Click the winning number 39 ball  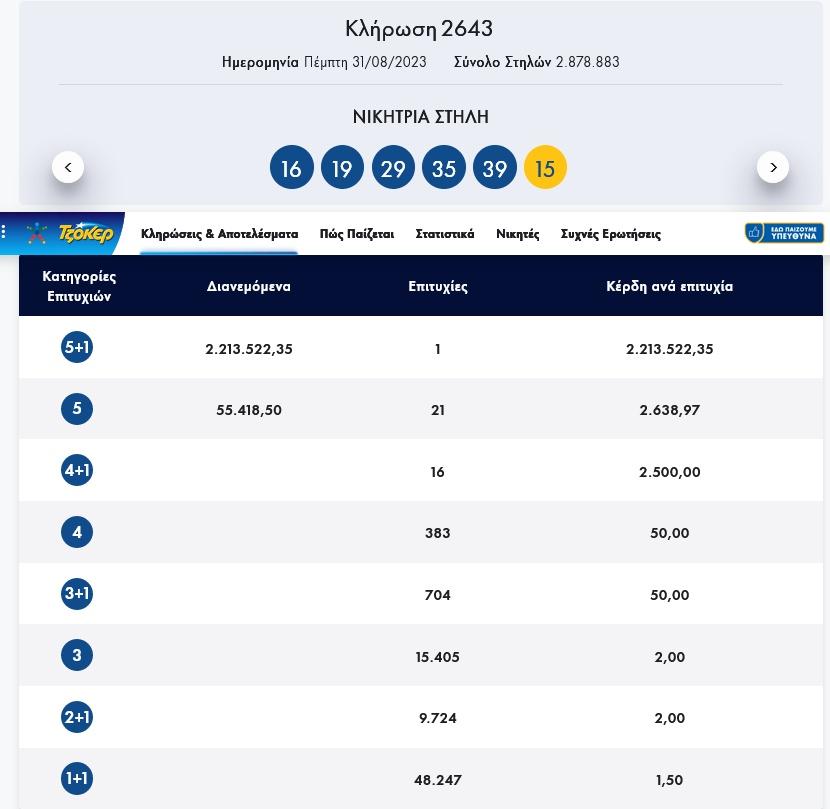coord(494,168)
